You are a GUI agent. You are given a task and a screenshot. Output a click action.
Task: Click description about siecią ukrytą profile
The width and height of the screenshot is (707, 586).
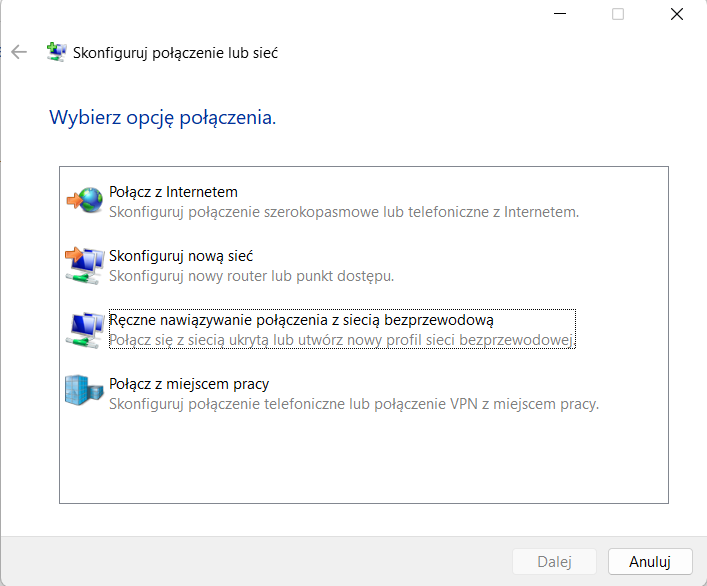coord(343,340)
